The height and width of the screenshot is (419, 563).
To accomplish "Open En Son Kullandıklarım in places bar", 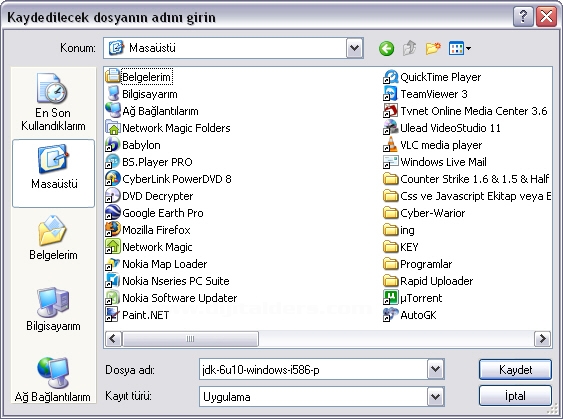I will click(x=53, y=102).
